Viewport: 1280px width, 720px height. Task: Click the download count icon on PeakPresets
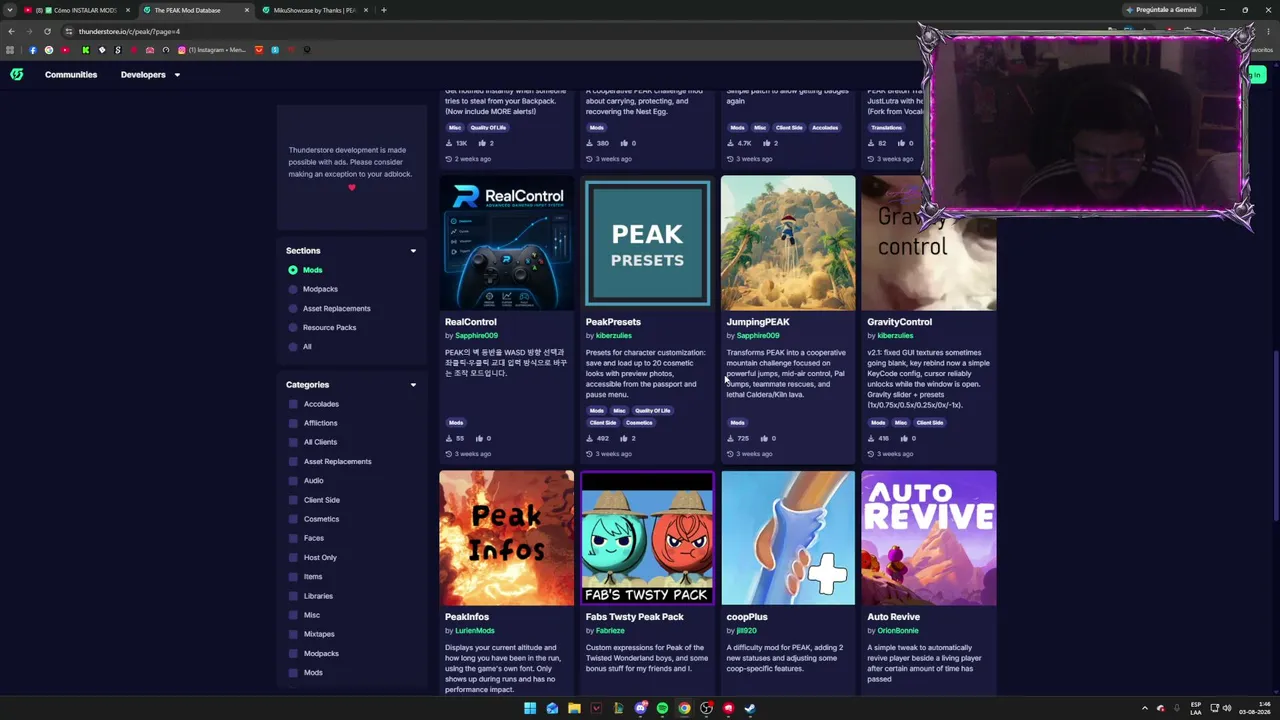click(590, 438)
